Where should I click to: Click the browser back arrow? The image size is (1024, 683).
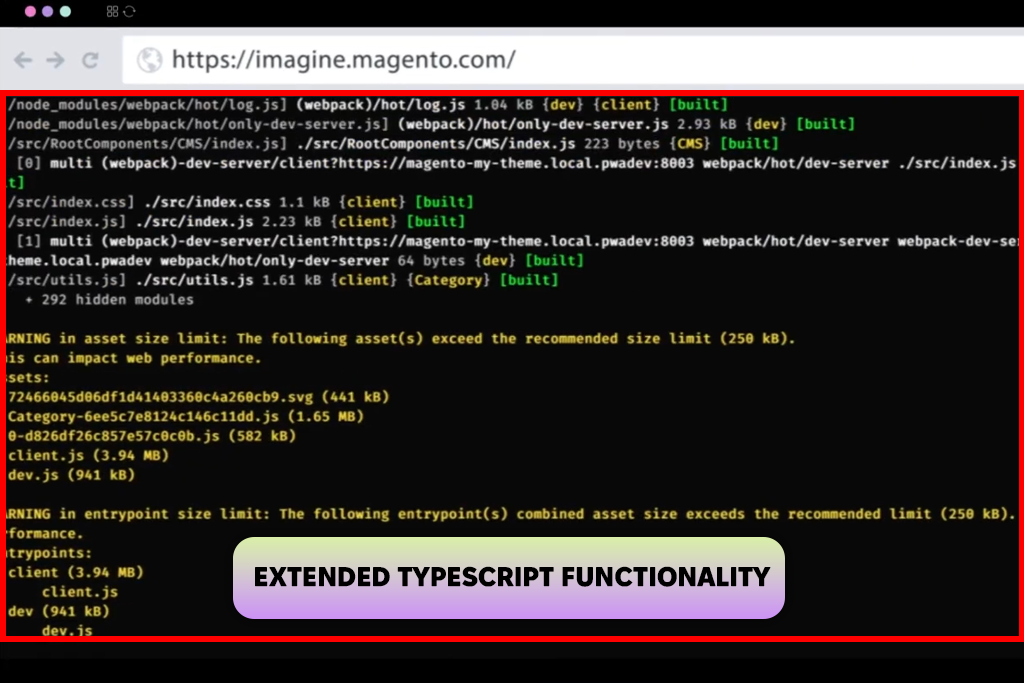pyautogui.click(x=23, y=60)
